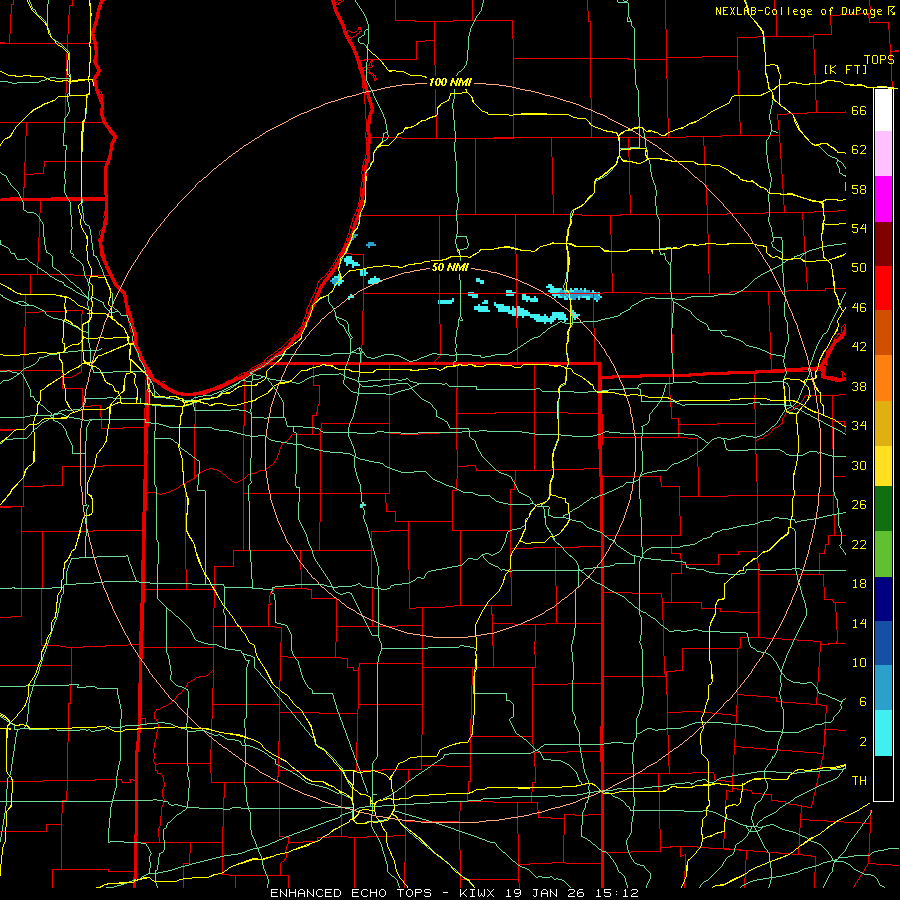The width and height of the screenshot is (900, 900).
Task: Select the 18 legend value
Action: coord(859,584)
